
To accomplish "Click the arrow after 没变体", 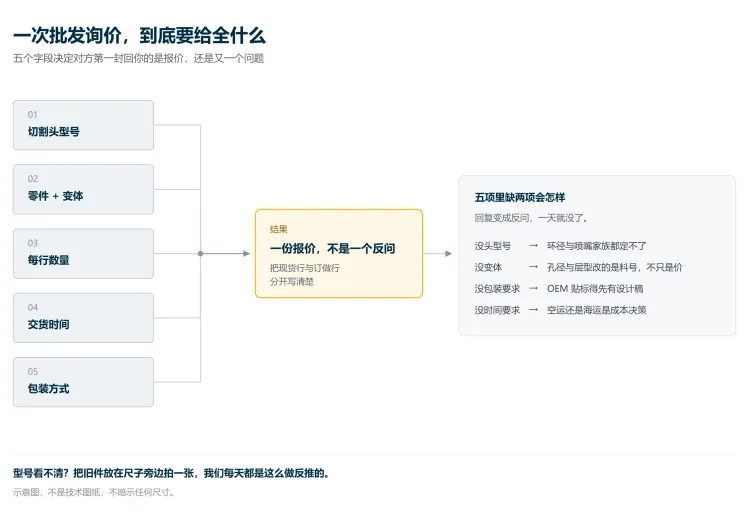I will tap(533, 267).
